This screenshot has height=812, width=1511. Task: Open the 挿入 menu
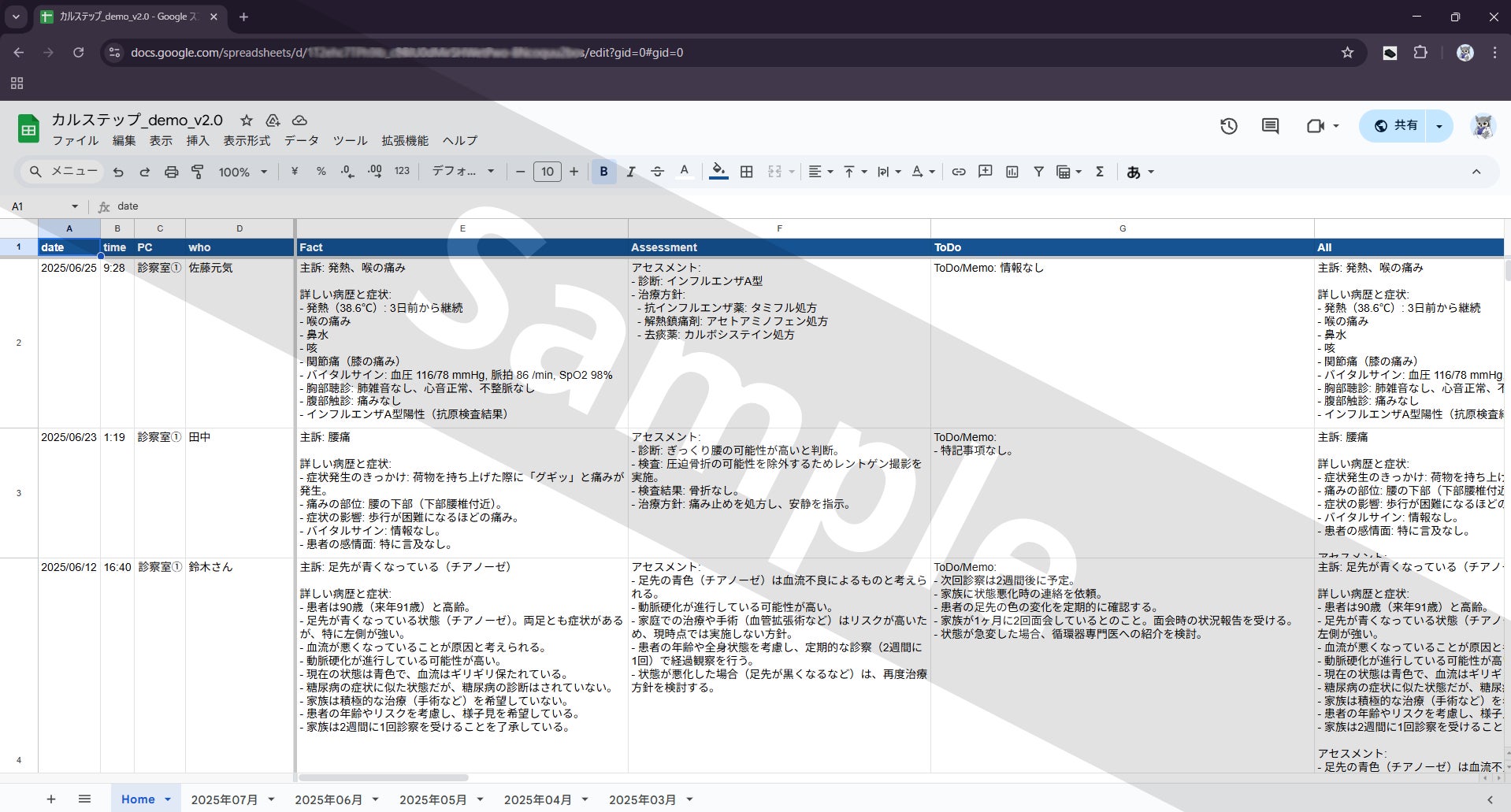pyautogui.click(x=198, y=141)
